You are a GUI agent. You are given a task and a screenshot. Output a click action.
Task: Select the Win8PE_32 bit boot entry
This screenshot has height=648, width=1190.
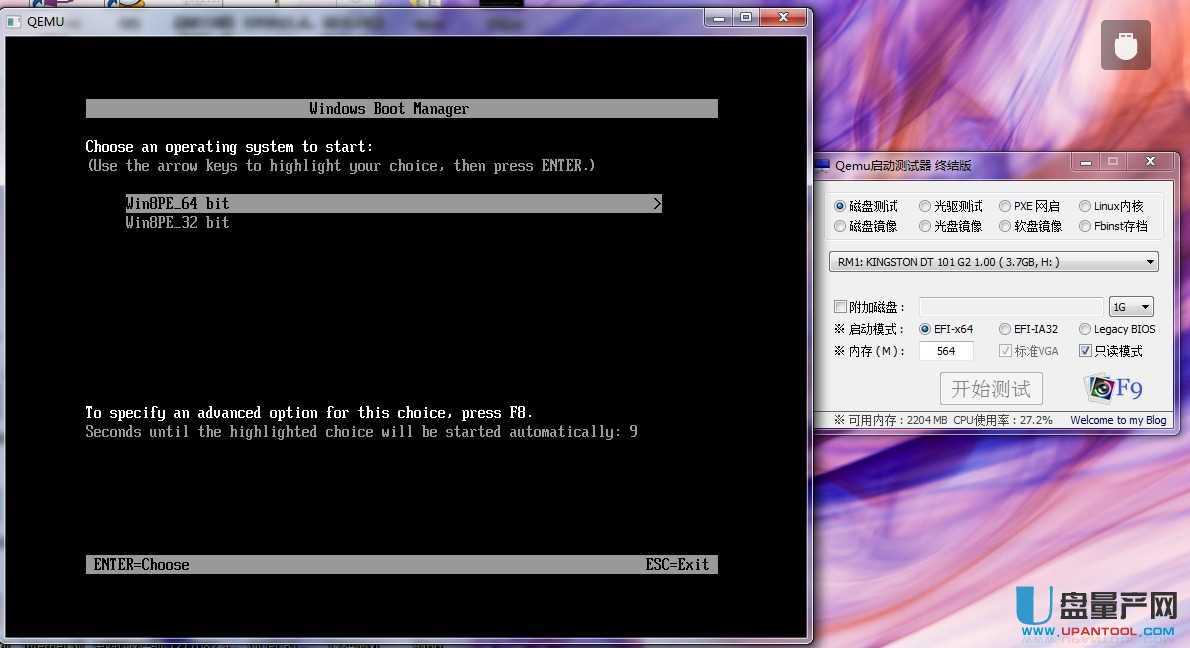point(177,222)
